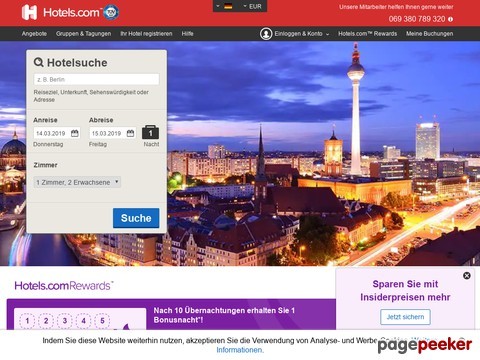Click the user account avatar icon
Image resolution: width=480 pixels, height=360 pixels.
(x=266, y=34)
